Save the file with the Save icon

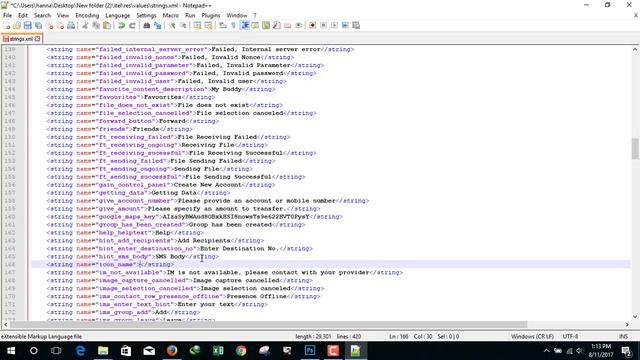point(27,25)
